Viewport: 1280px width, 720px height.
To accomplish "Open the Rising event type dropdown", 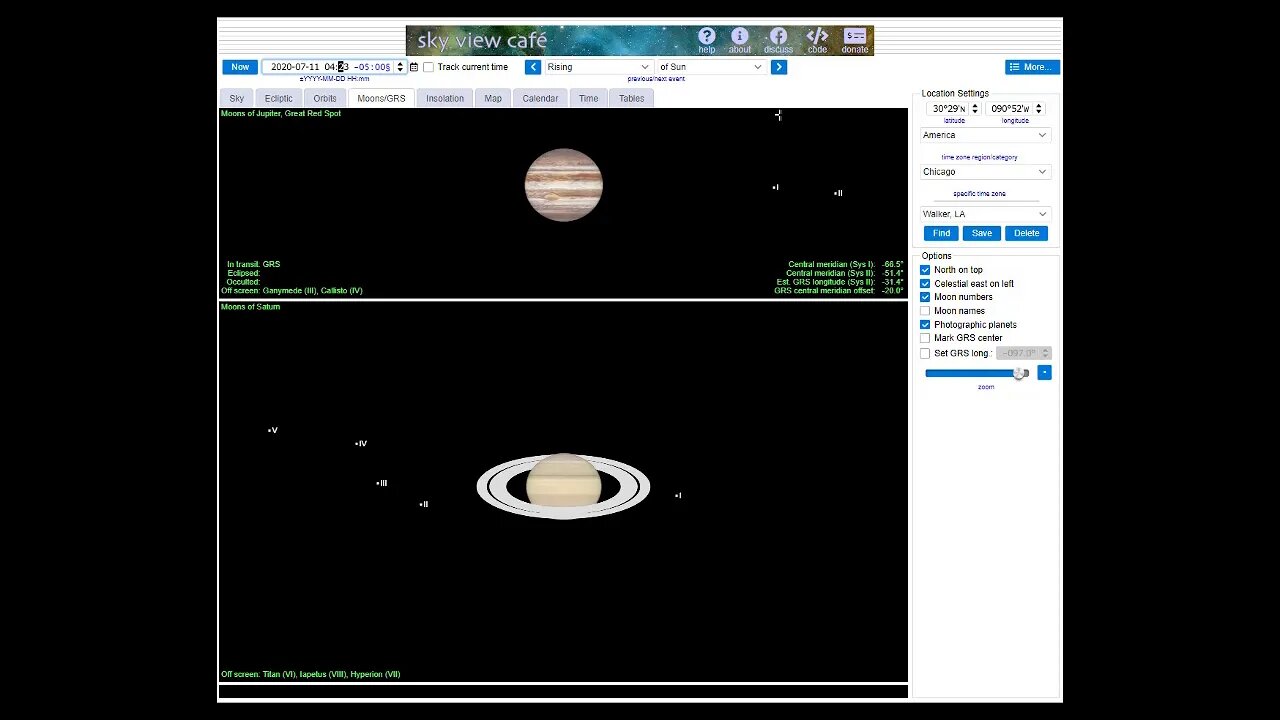I will pos(598,67).
